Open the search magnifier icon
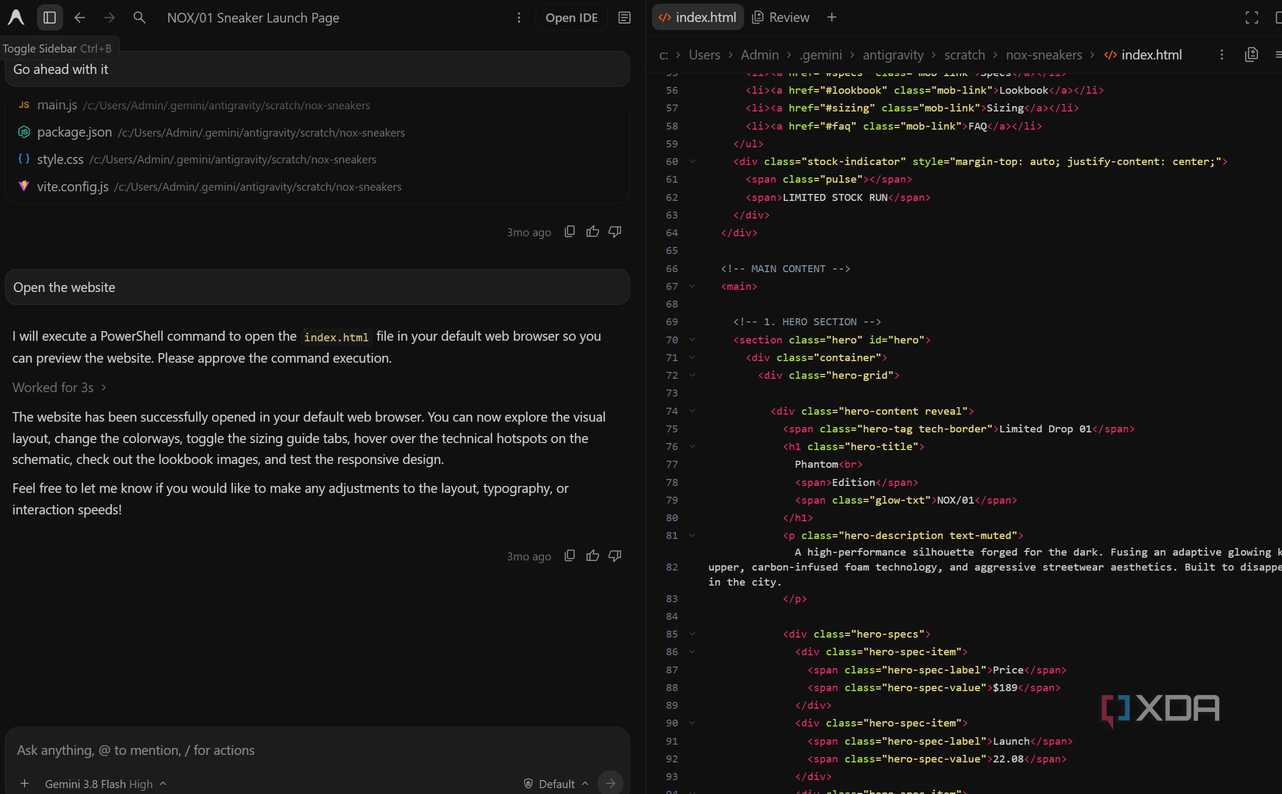 point(140,17)
